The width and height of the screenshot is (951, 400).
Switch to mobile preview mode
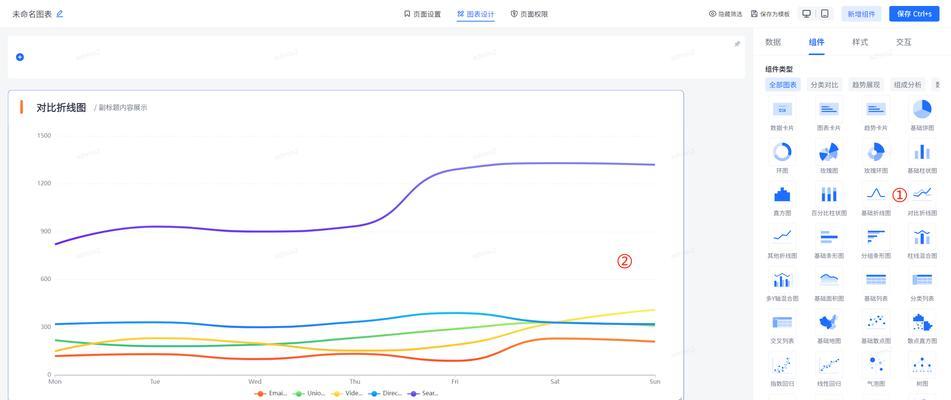824,14
